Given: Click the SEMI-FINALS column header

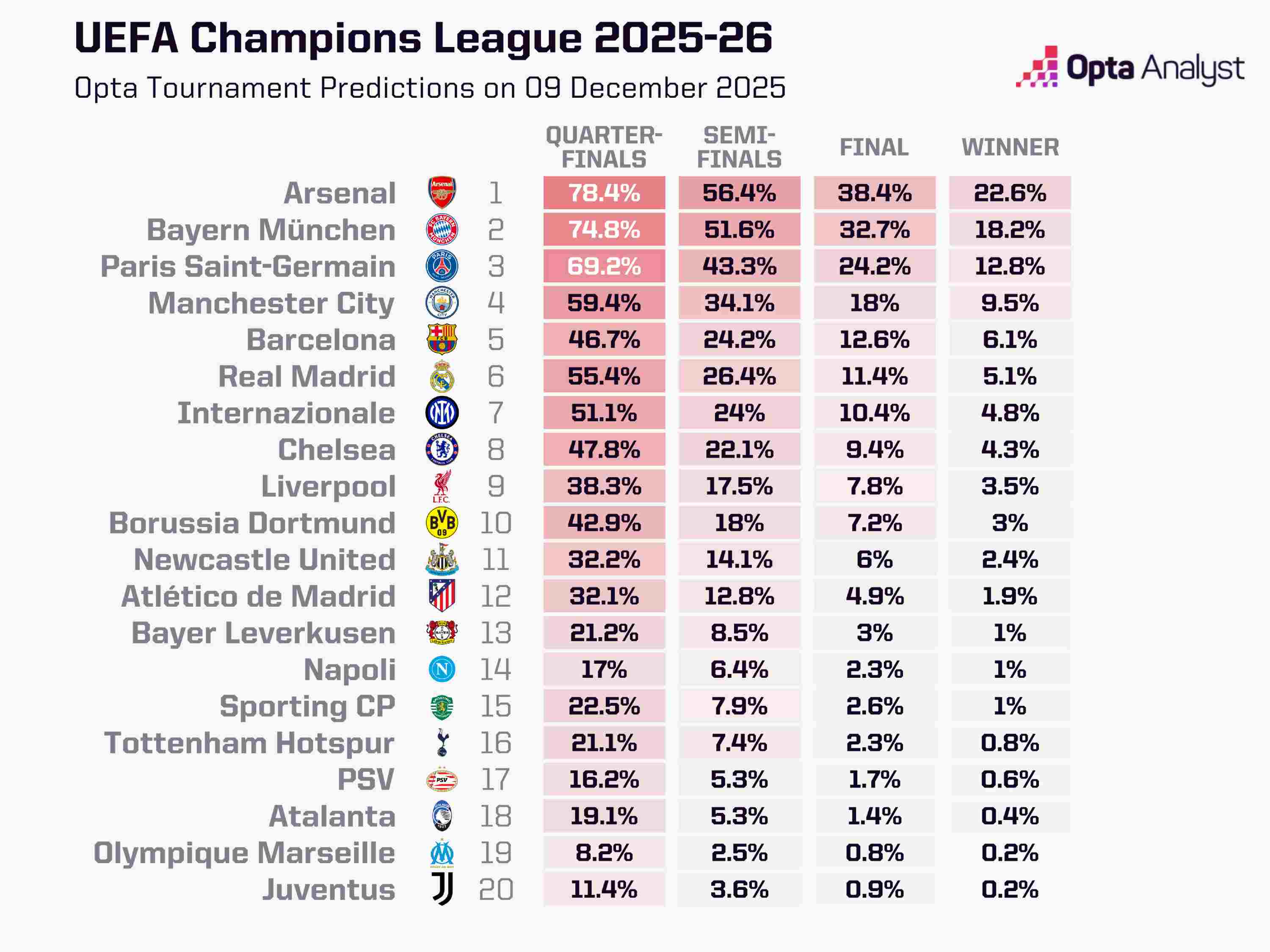Looking at the screenshot, I should click(739, 148).
